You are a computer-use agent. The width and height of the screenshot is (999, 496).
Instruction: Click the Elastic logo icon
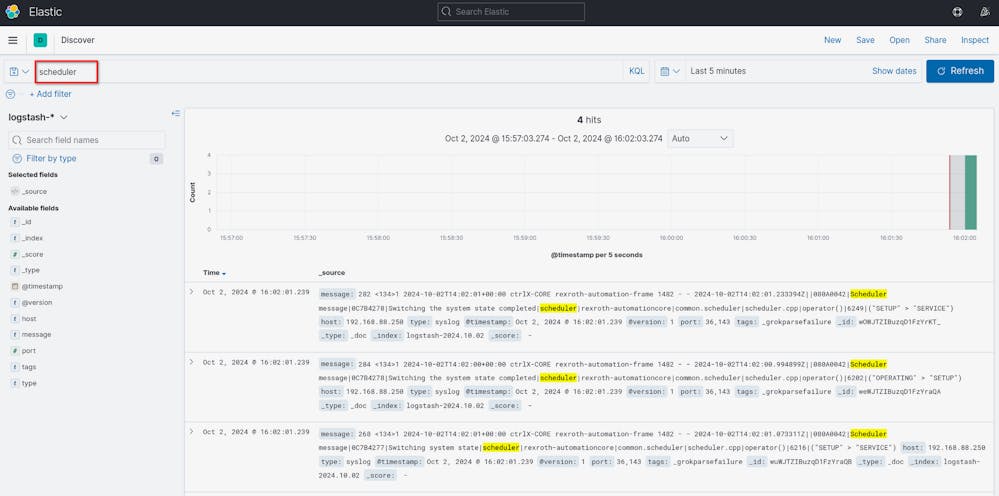click(x=12, y=12)
